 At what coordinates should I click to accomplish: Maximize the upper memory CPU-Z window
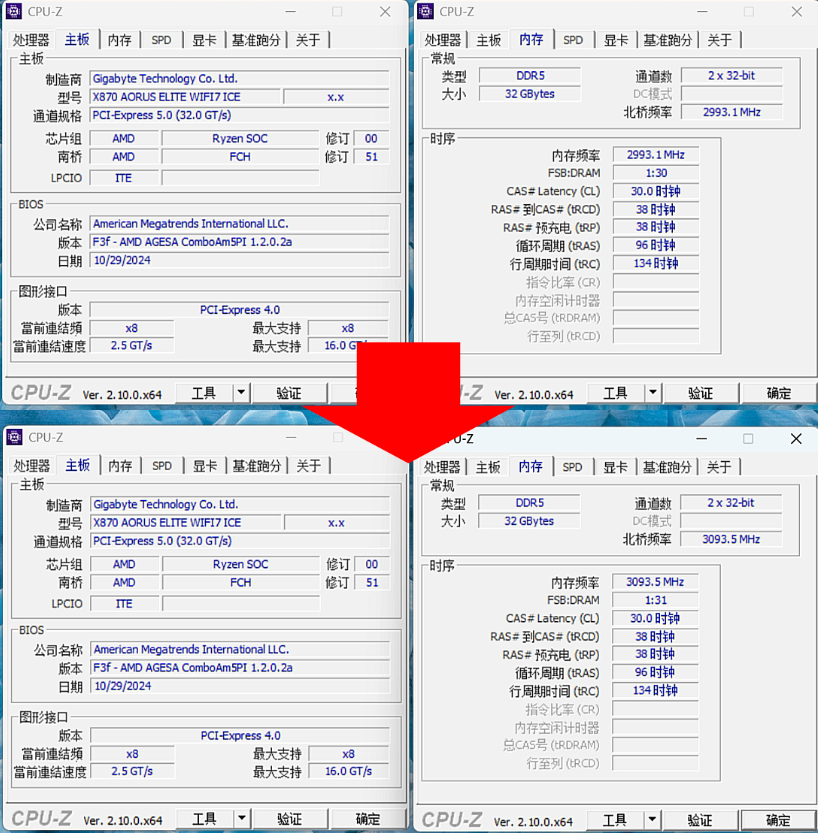pos(748,12)
